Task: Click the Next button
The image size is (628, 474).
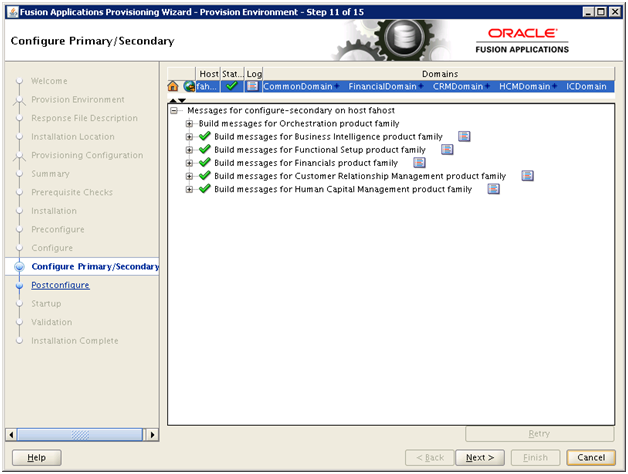Action: click(480, 458)
